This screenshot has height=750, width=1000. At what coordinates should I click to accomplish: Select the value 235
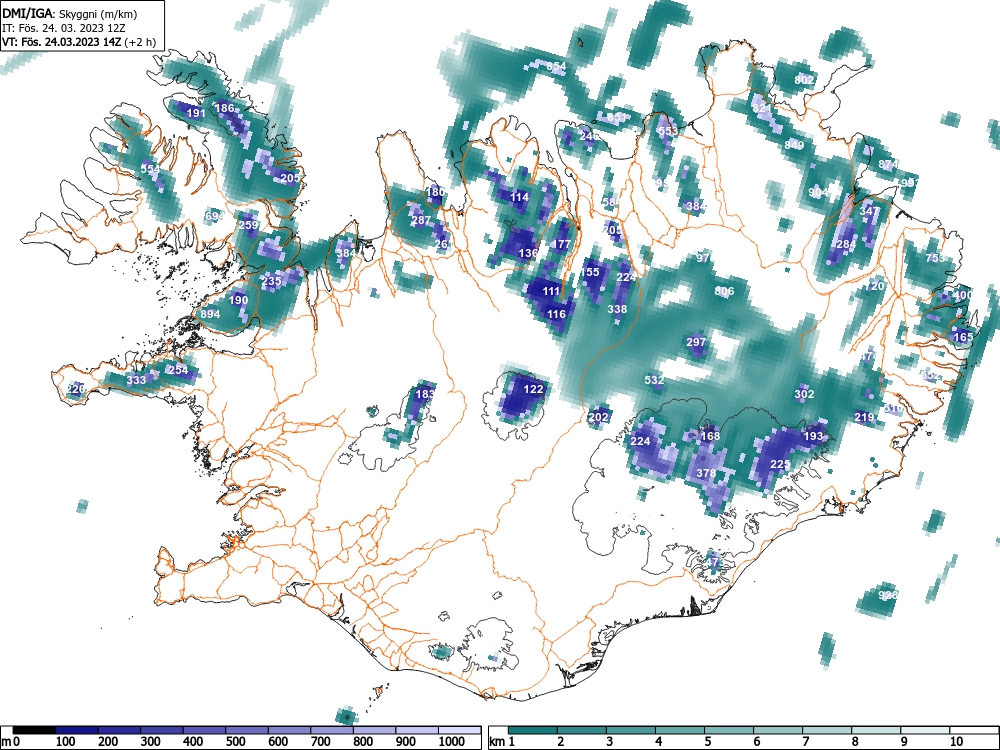[x=271, y=281]
